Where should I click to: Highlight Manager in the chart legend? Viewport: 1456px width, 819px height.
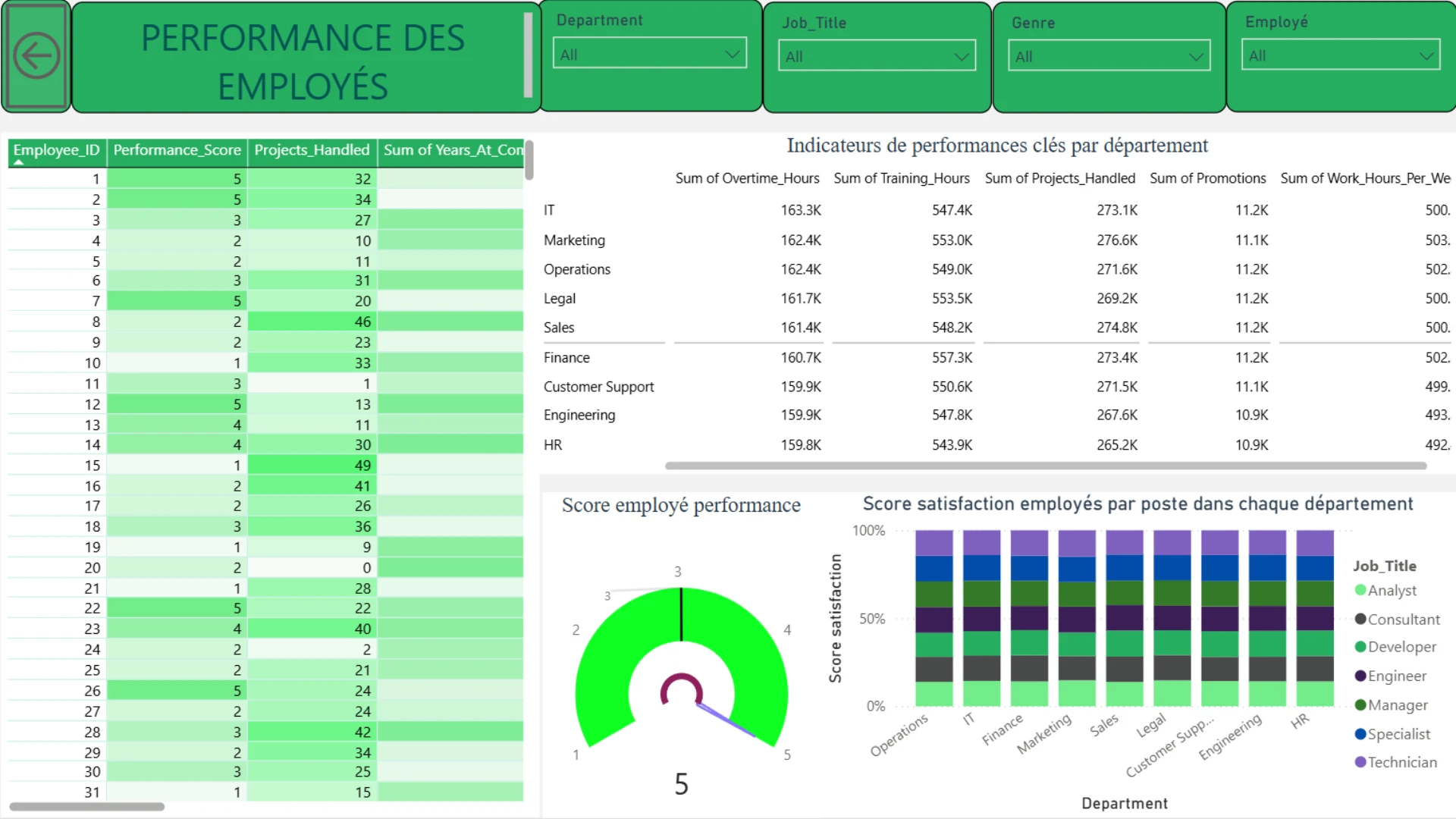[x=1391, y=705]
